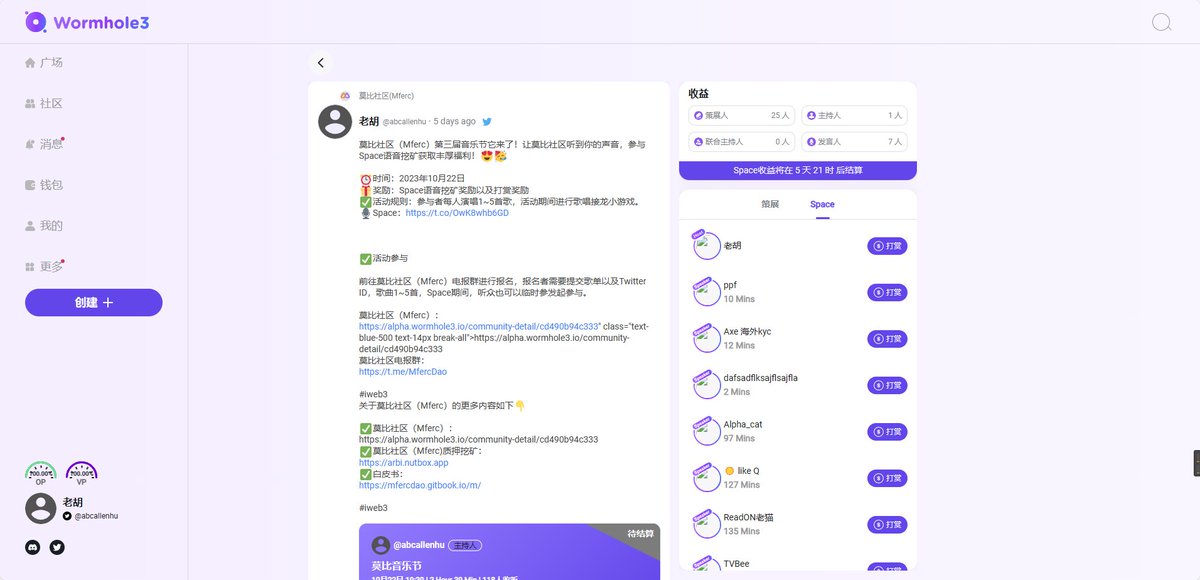Click the @abcallenhu handle in sidebar
1200x580 pixels.
[x=96, y=516]
